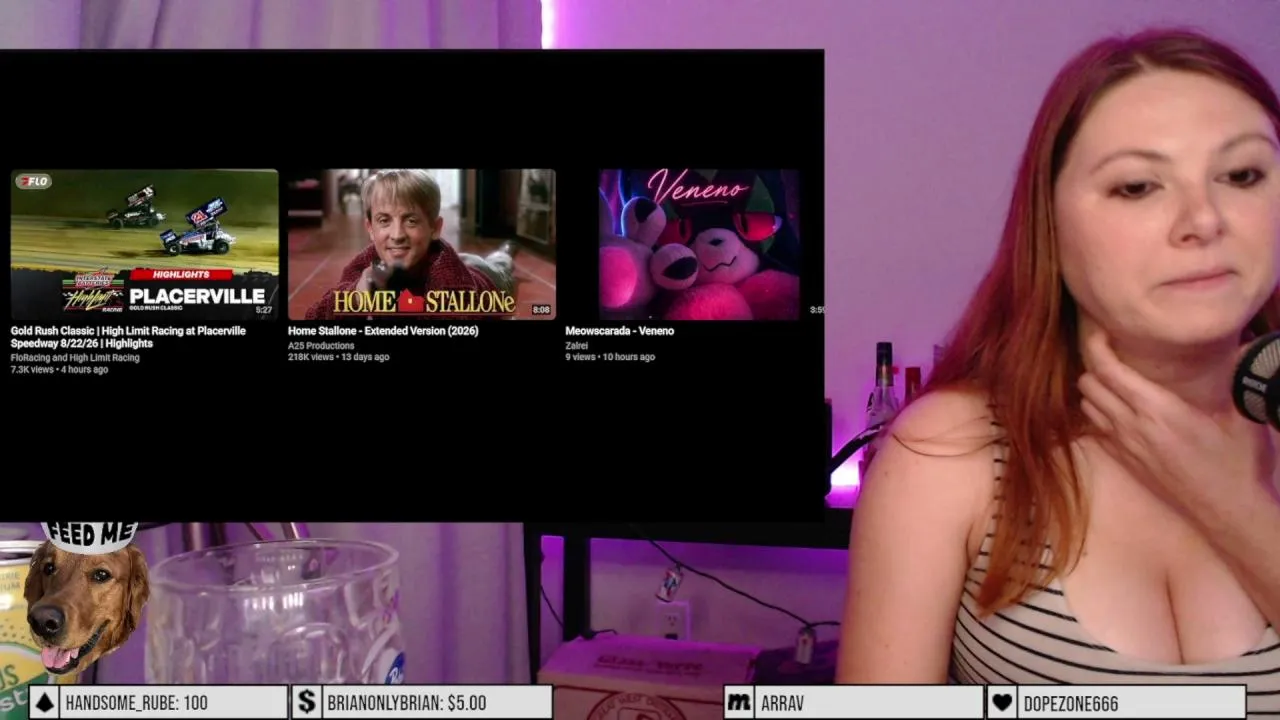This screenshot has height=720, width=1280.
Task: Click the heart icon beside DOPEZONE666
Action: (1001, 702)
